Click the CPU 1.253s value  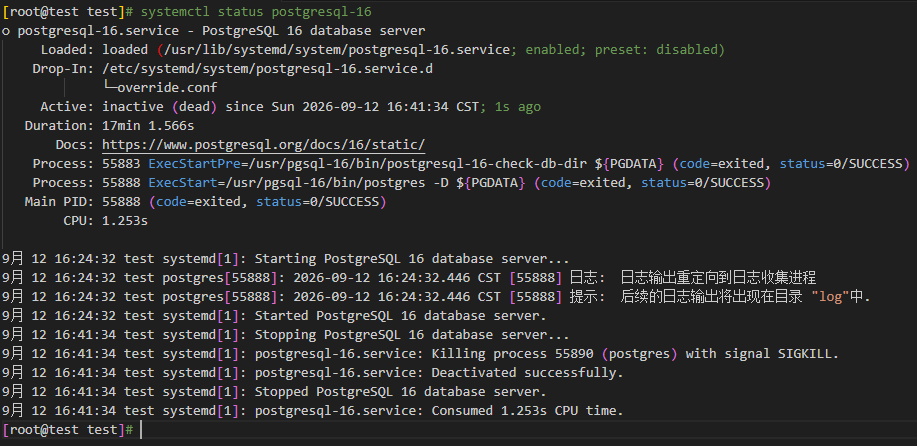[125, 221]
